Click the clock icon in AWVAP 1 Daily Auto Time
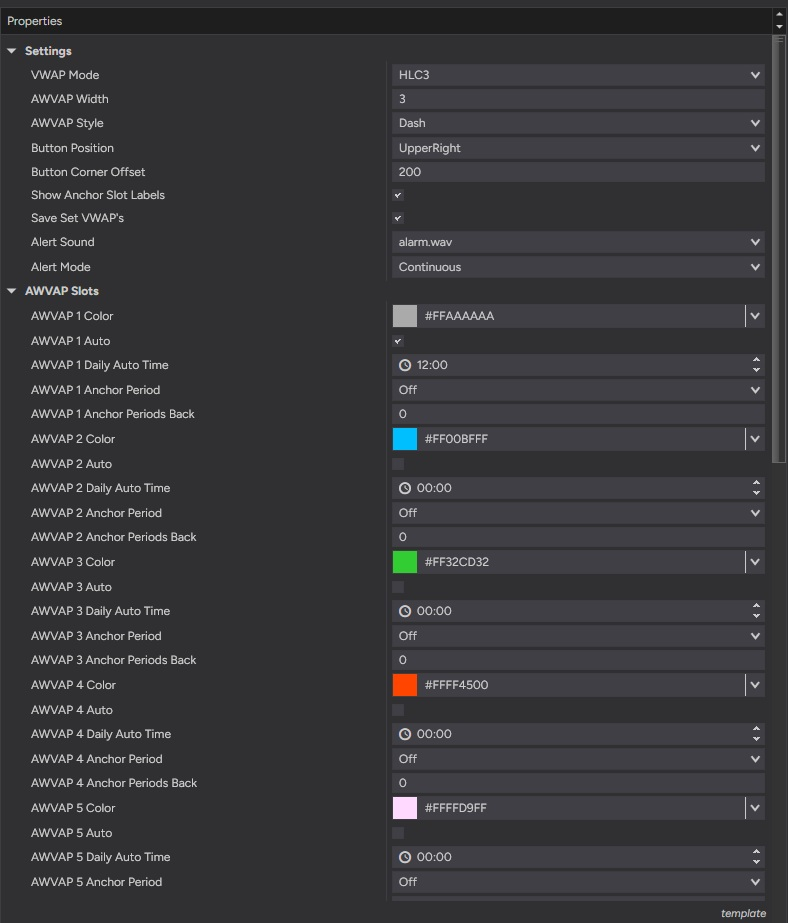Screen dimensions: 788x923 (405, 365)
